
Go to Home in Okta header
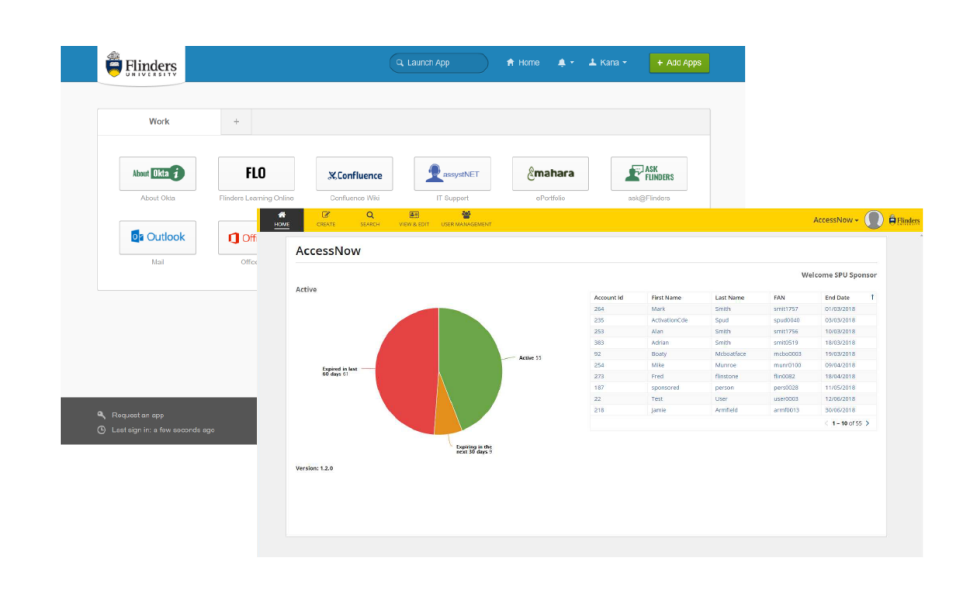click(x=523, y=62)
